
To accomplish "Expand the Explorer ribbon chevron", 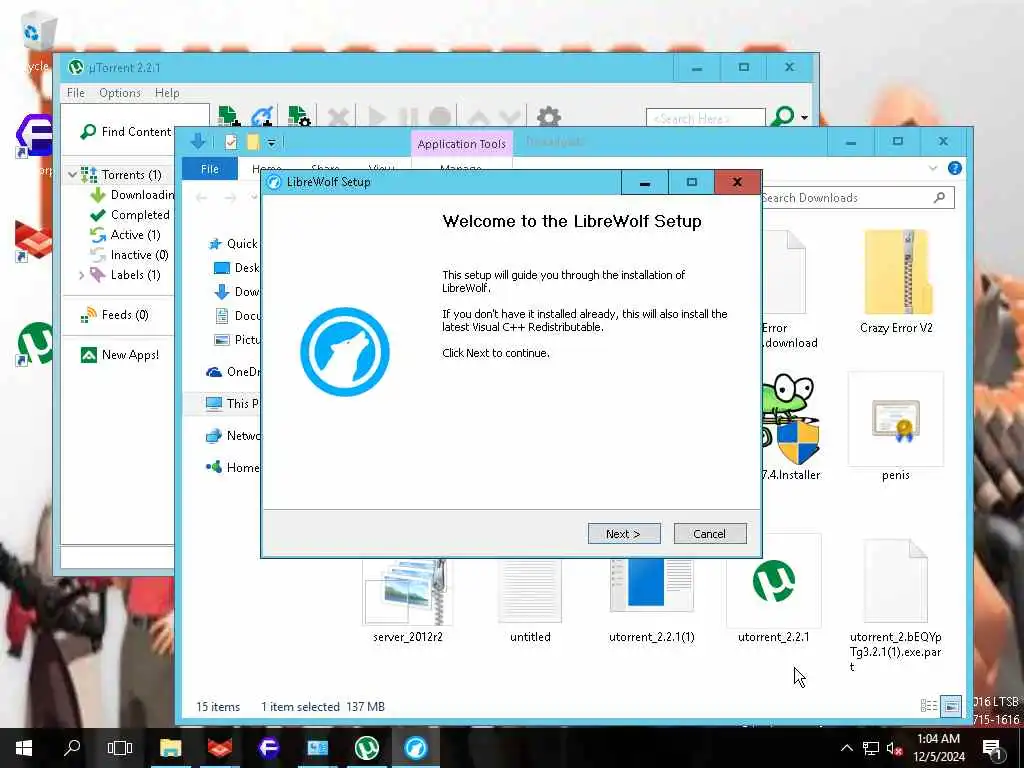I will (x=933, y=168).
